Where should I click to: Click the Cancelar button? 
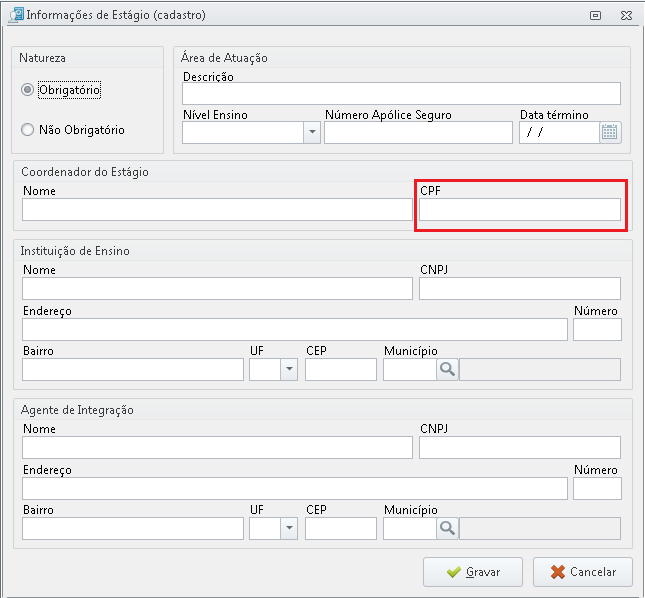582,572
